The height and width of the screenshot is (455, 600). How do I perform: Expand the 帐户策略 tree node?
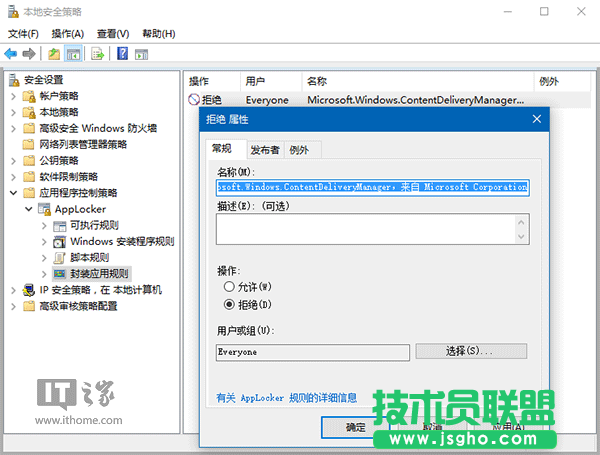click(x=13, y=96)
